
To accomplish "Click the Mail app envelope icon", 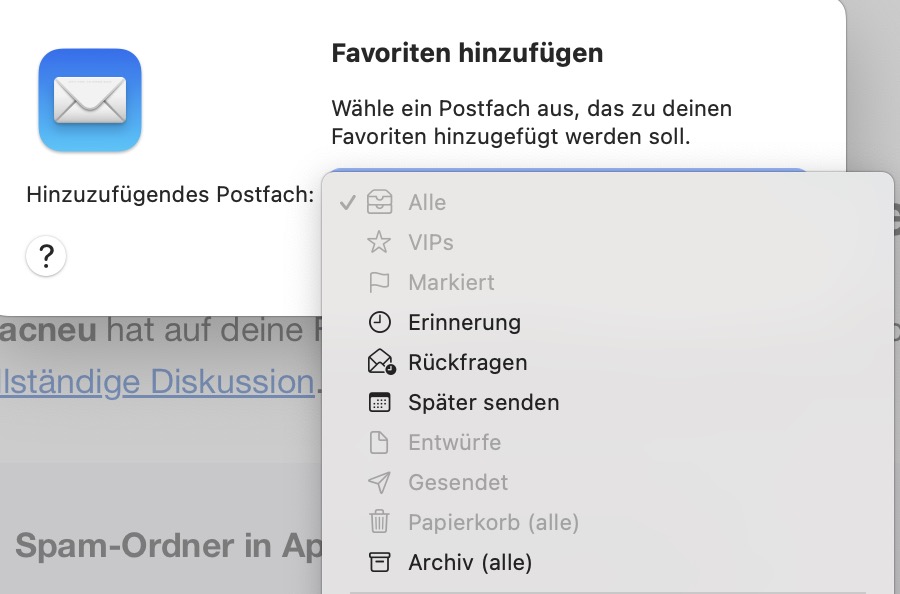I will (90, 100).
